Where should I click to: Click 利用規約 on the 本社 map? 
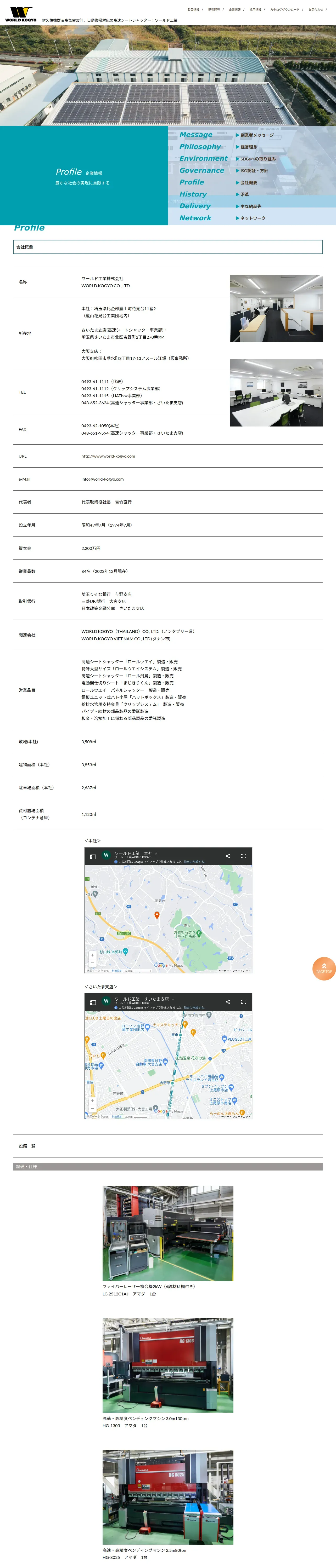(x=116, y=971)
